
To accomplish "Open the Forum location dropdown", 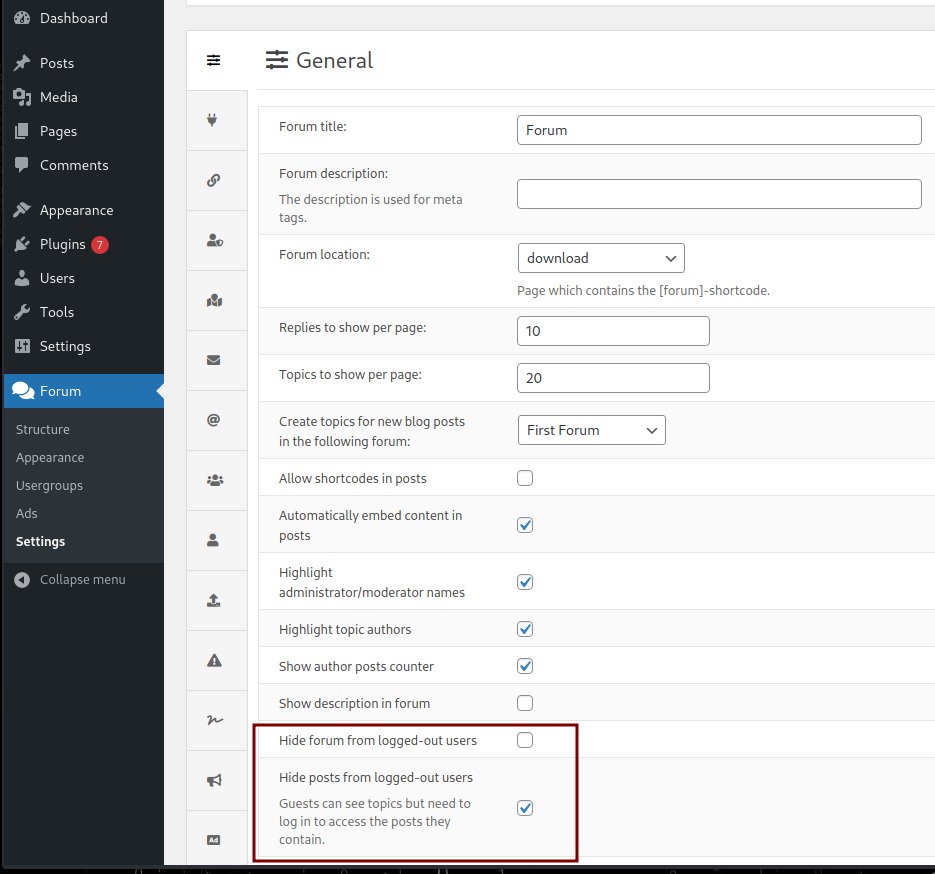I will (x=600, y=258).
